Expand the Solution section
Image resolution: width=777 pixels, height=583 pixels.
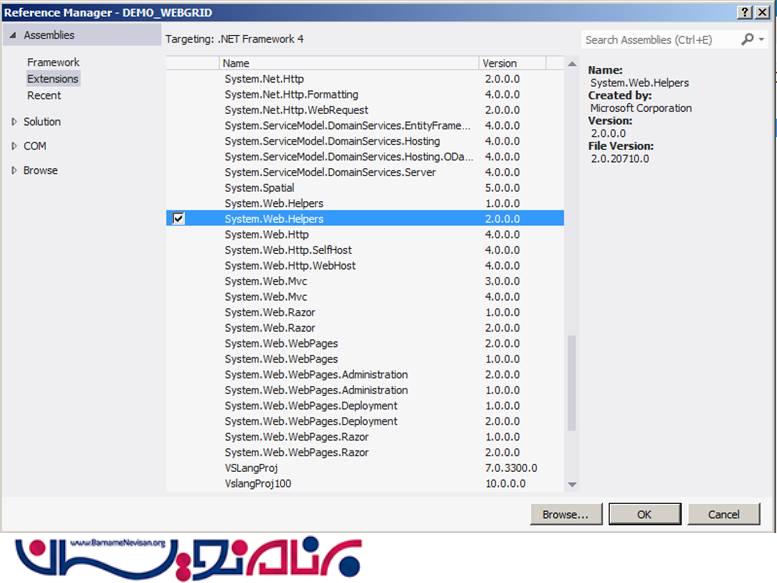pos(14,122)
